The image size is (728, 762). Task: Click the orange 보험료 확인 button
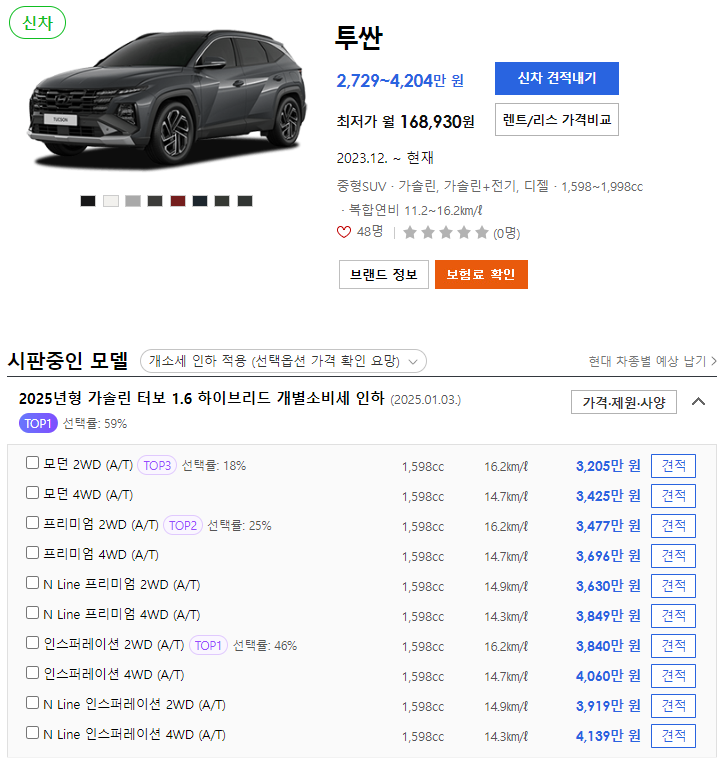tap(481, 275)
